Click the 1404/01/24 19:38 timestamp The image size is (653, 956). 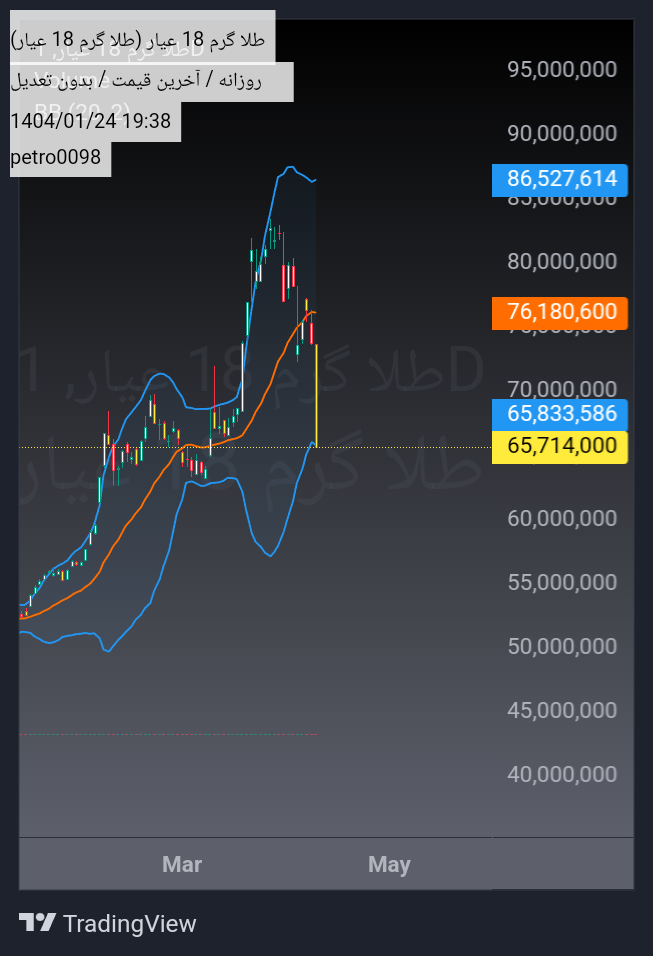pyautogui.click(x=90, y=121)
